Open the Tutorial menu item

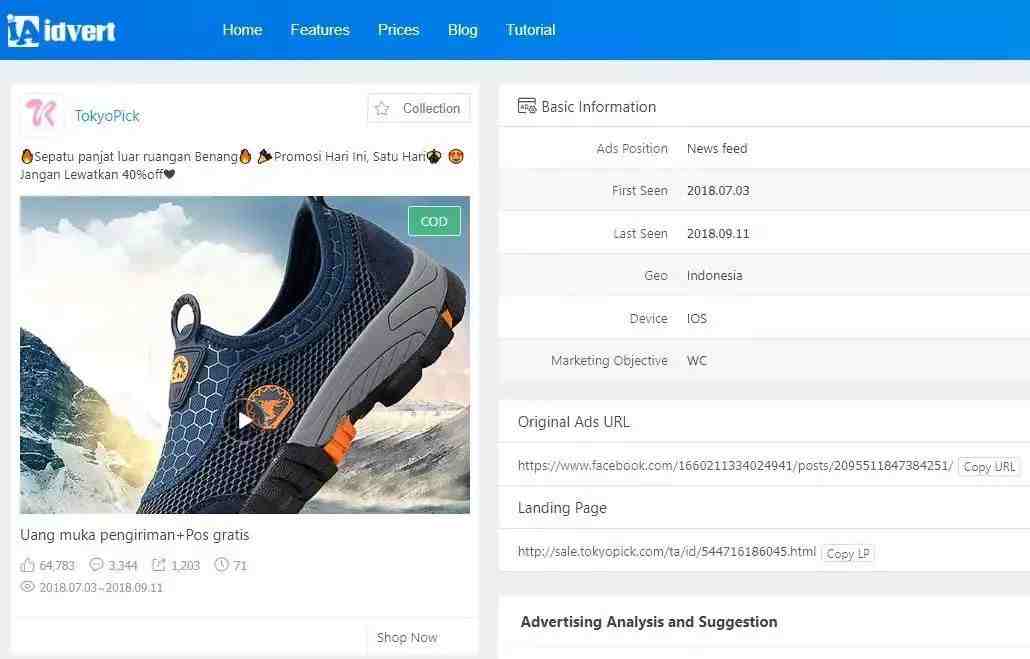530,30
